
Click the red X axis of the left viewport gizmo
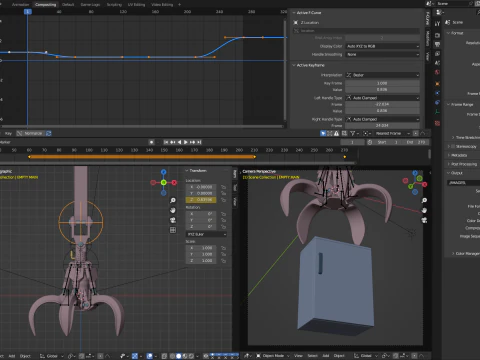(x=174, y=182)
